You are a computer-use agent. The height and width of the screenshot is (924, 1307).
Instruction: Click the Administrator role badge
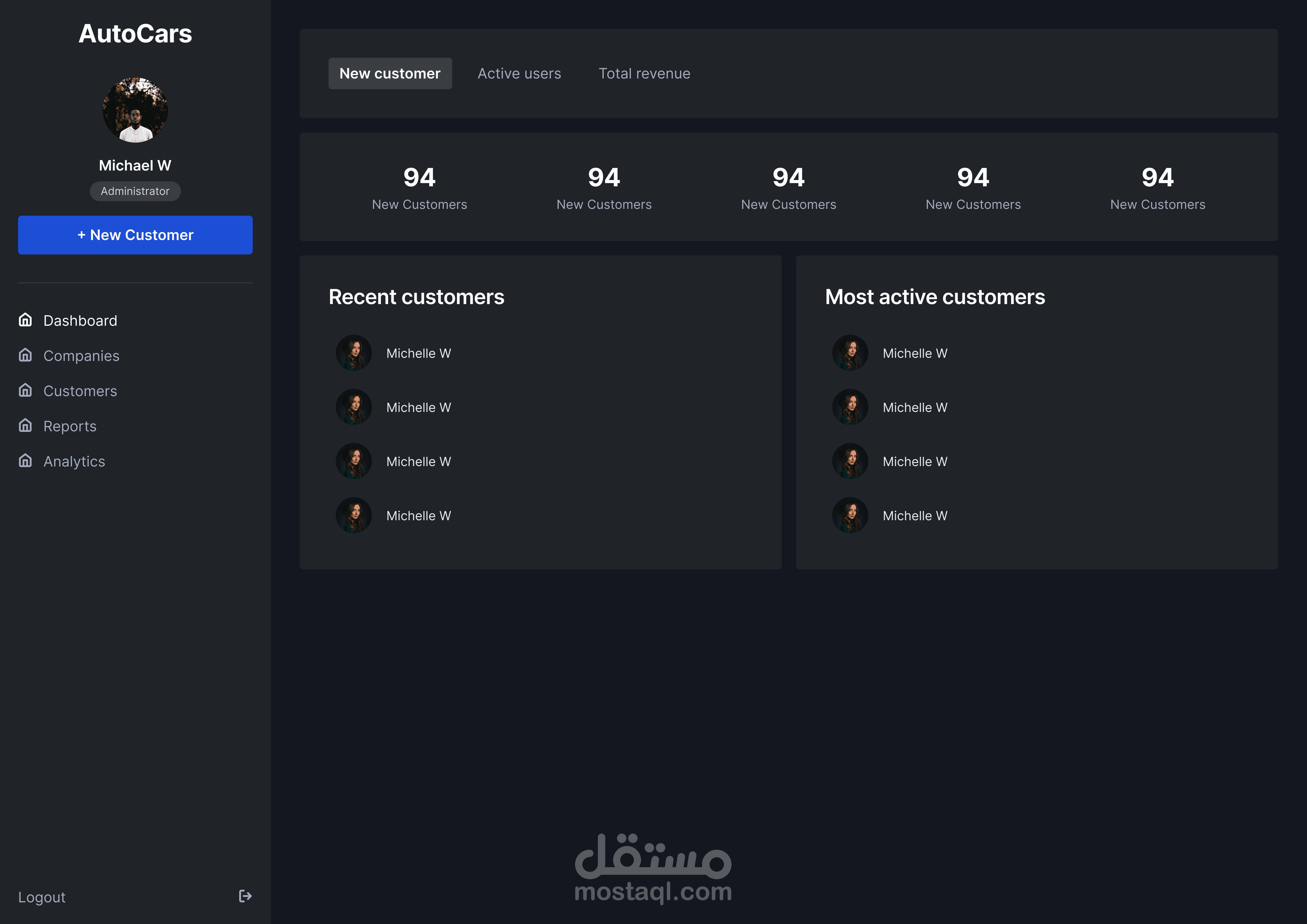(135, 191)
